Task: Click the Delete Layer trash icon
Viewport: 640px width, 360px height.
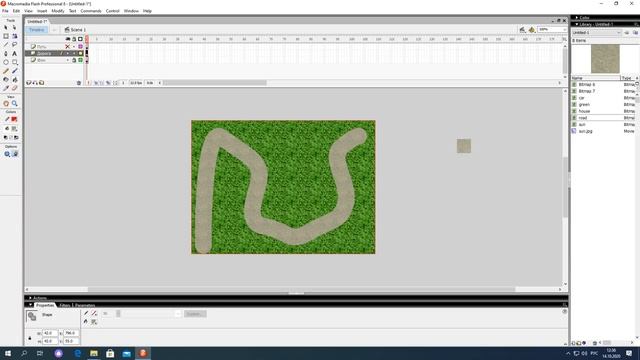Action: 79,83
